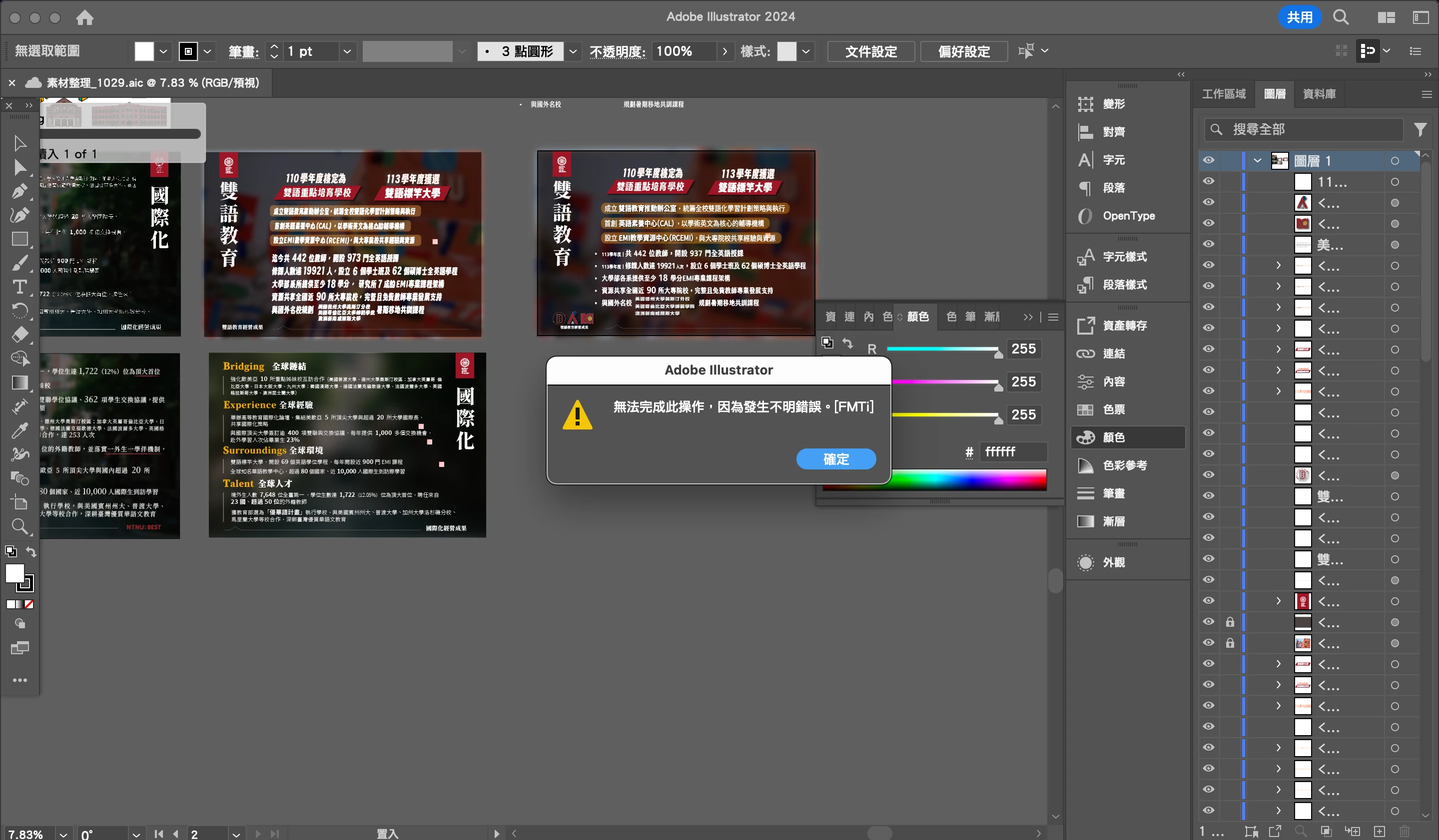Select the Artboard tool

coord(20,502)
